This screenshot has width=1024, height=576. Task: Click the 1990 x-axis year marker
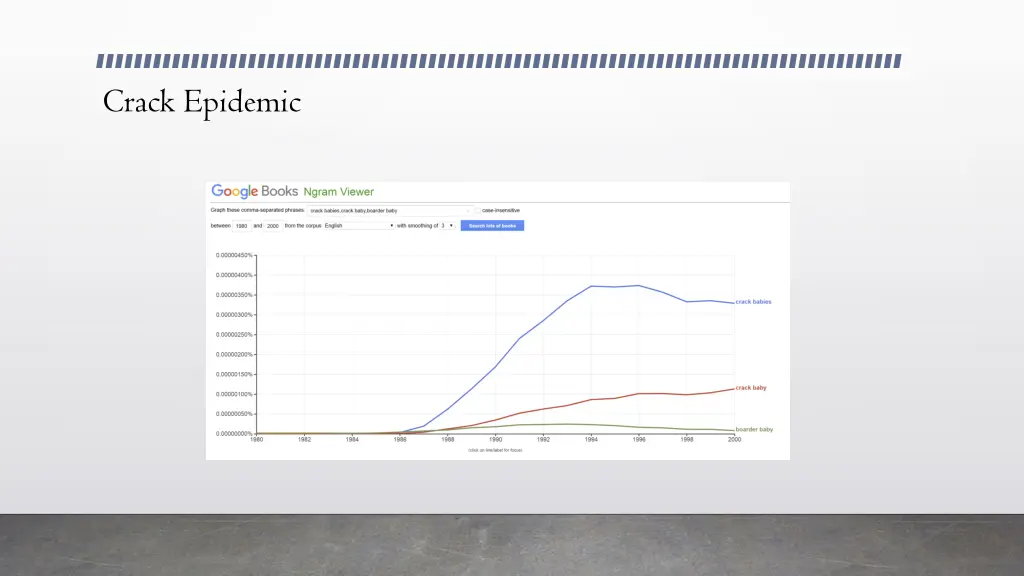pos(496,440)
